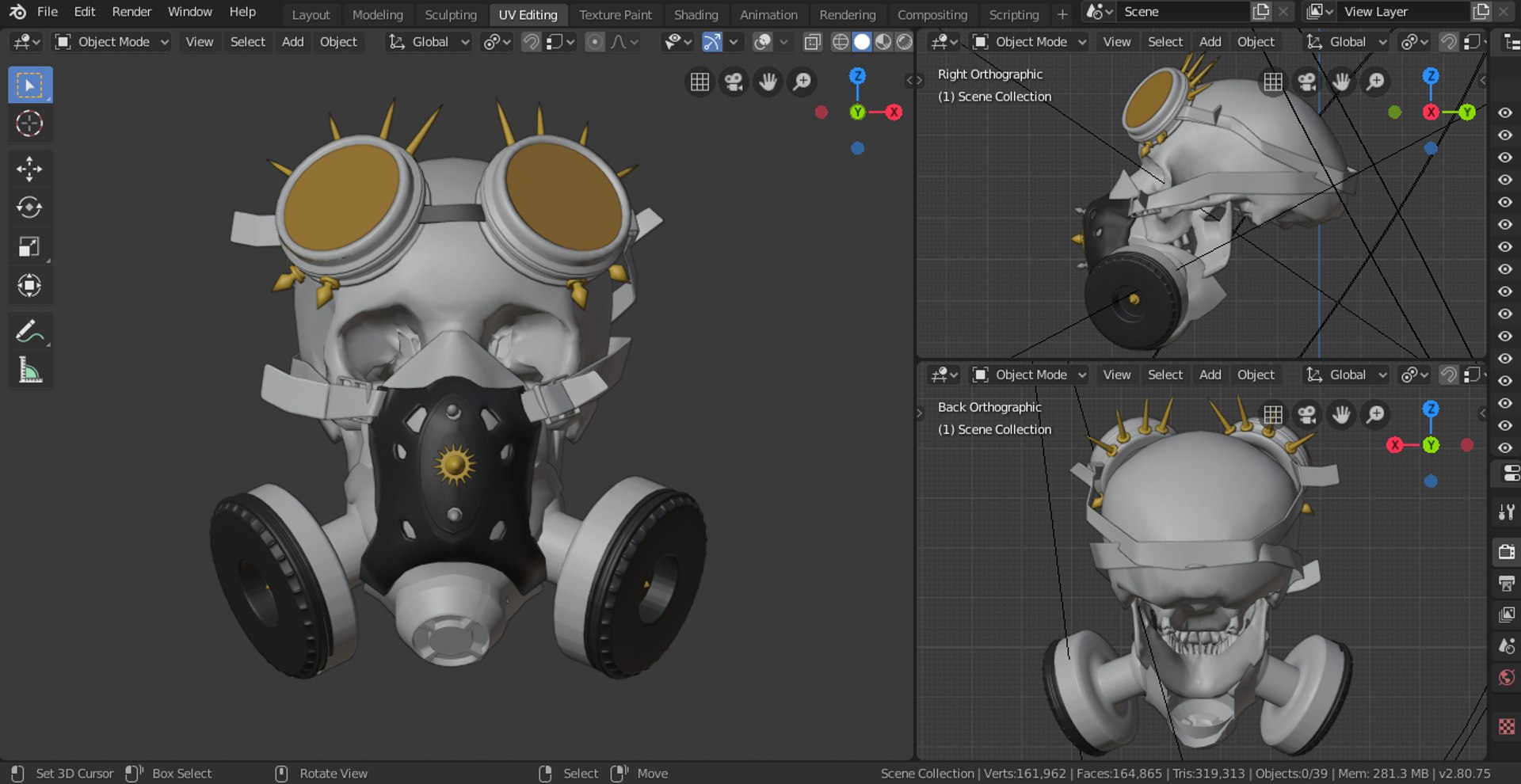Open Global orientation dropdown in main viewport
The height and width of the screenshot is (784, 1521).
[429, 42]
